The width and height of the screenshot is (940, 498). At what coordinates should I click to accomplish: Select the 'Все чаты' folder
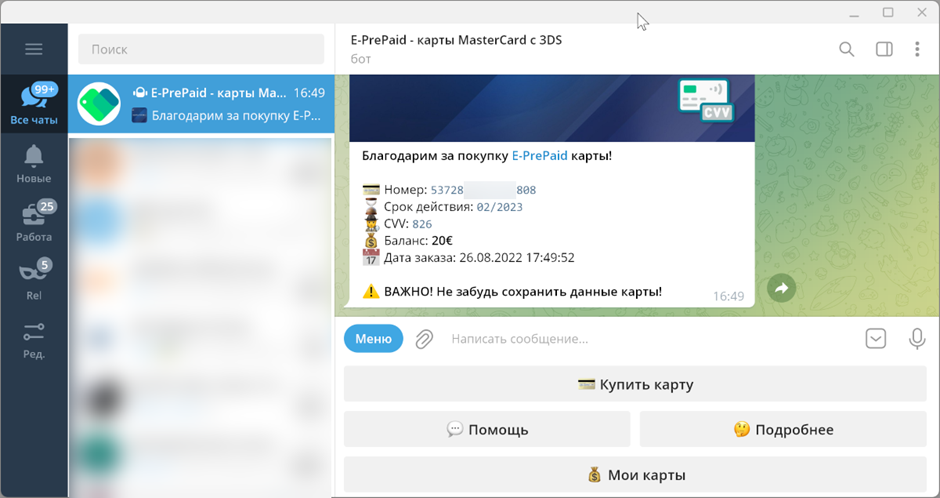pyautogui.click(x=34, y=104)
